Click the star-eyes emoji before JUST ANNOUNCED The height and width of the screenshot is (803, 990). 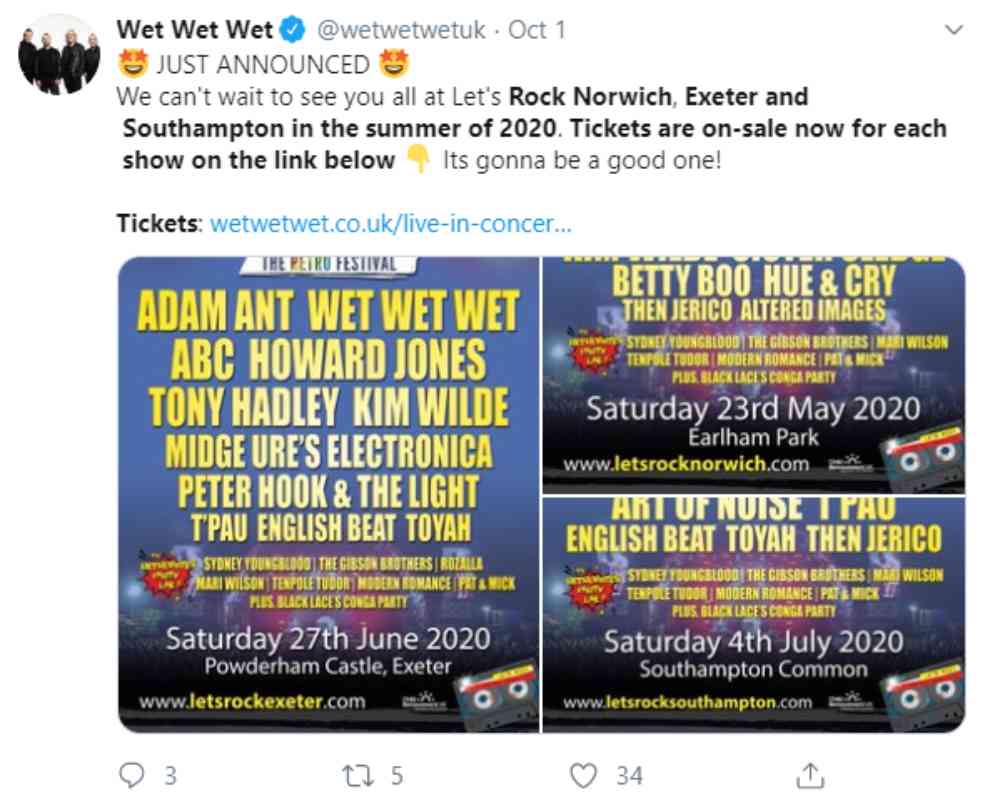point(133,64)
